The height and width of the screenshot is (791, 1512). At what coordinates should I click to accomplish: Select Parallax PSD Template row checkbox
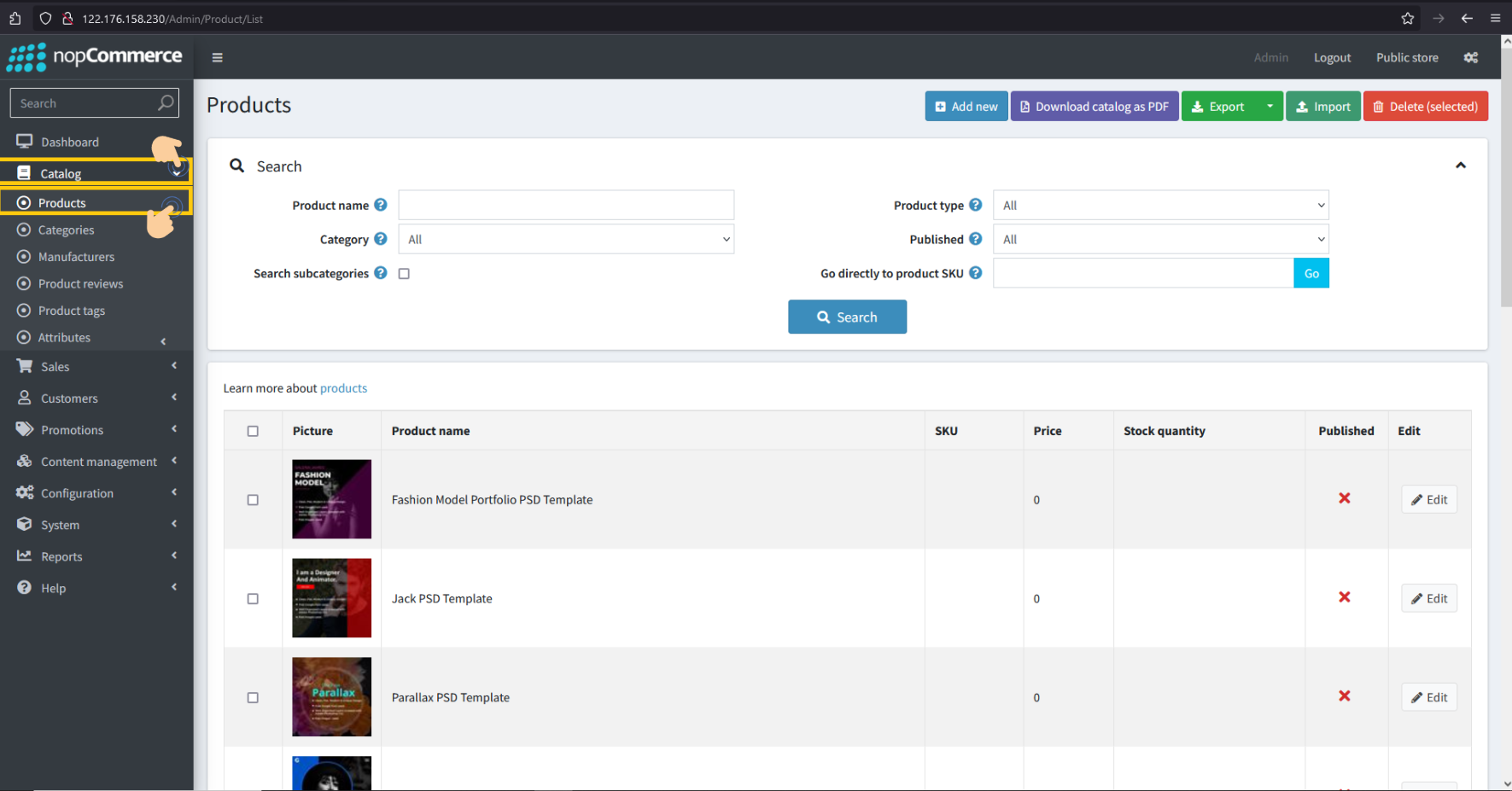pos(253,698)
